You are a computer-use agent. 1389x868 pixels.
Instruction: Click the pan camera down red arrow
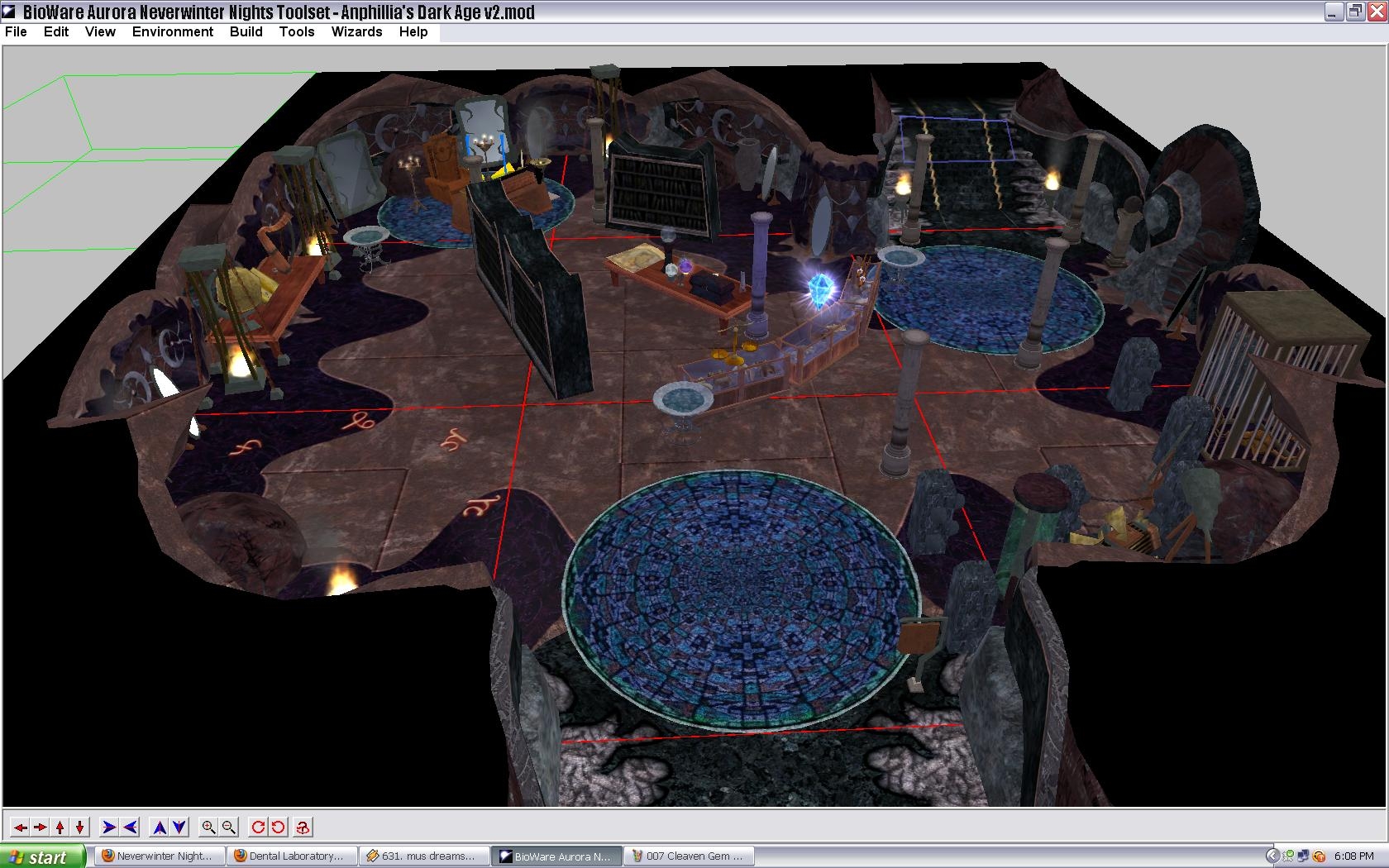[80, 827]
